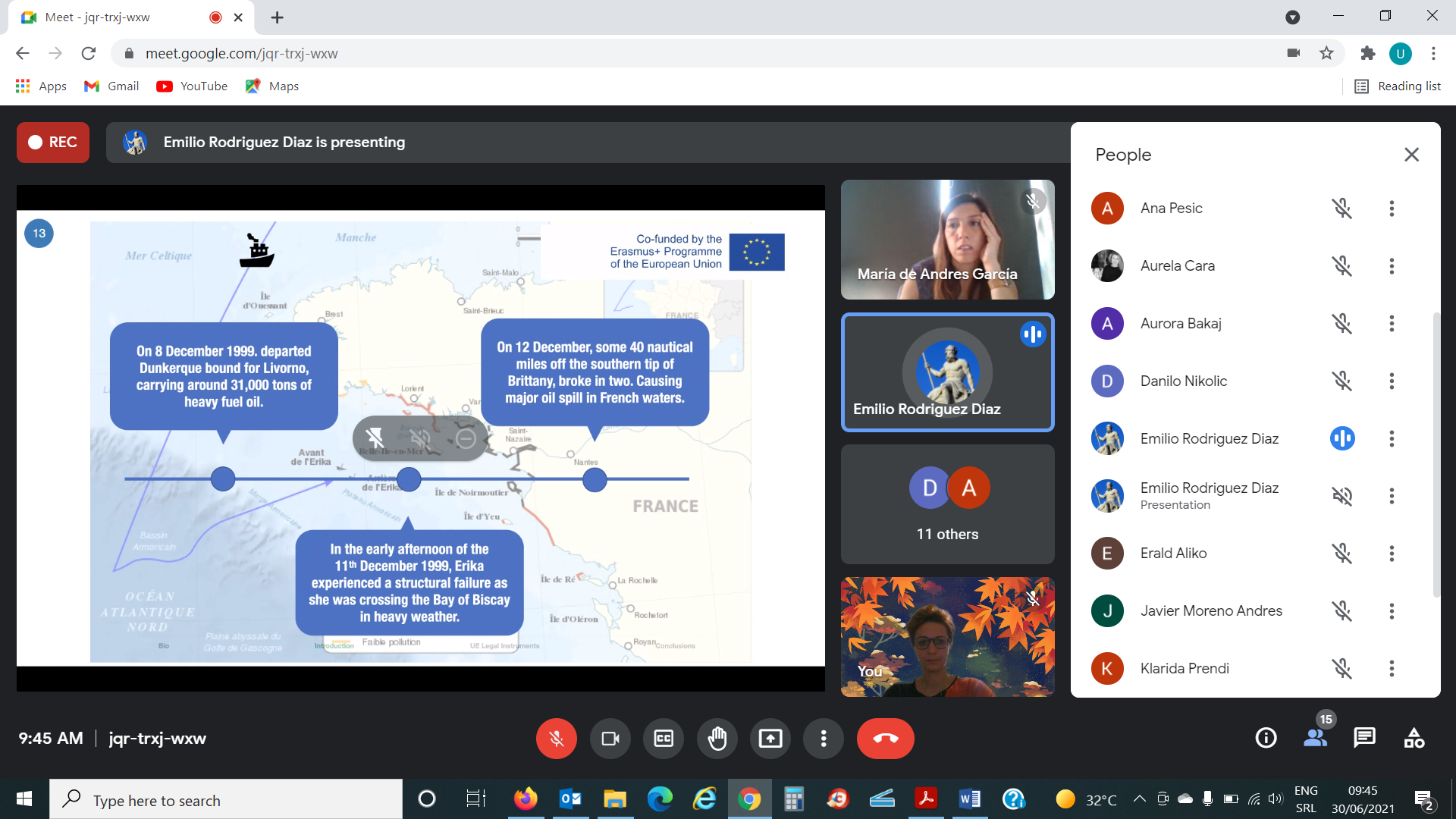Open the Gmail bookmark

[x=111, y=86]
